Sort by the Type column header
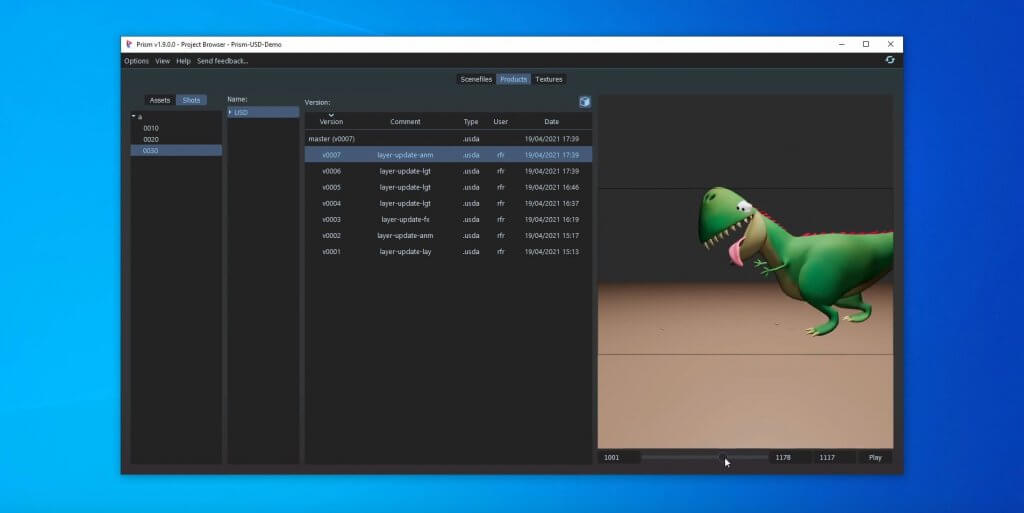Viewport: 1024px width, 513px height. tap(471, 121)
